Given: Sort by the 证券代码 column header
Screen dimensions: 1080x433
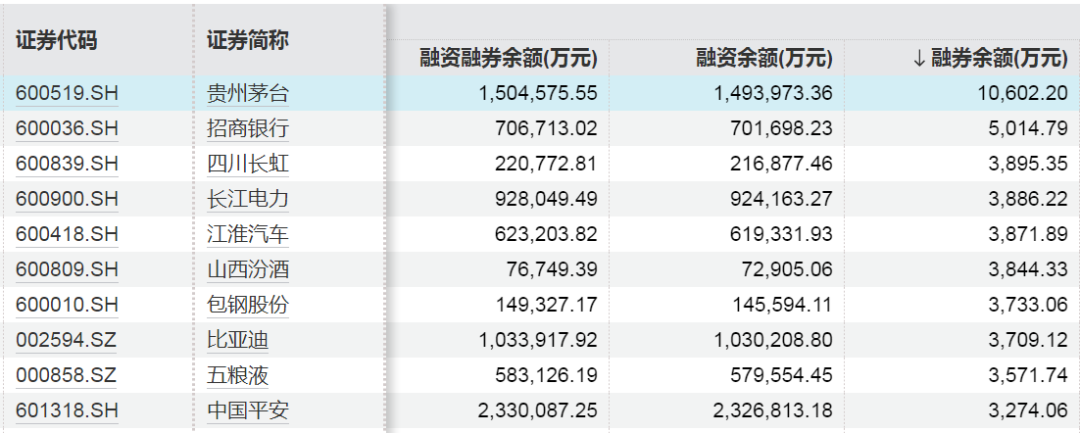Looking at the screenshot, I should pos(57,41).
